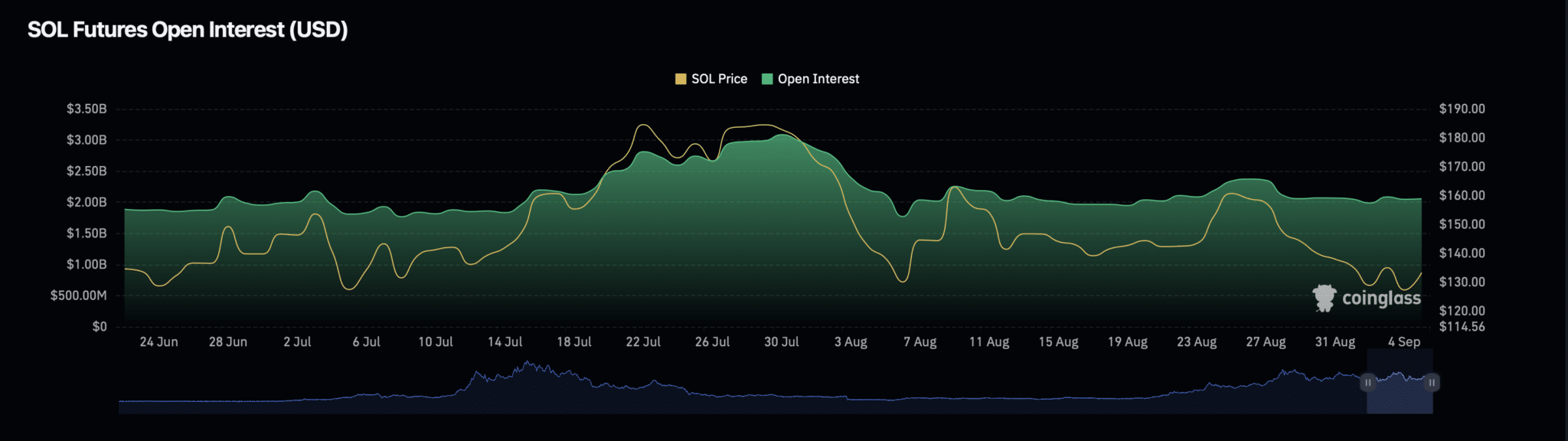Click the 7 Aug date label

[920, 342]
